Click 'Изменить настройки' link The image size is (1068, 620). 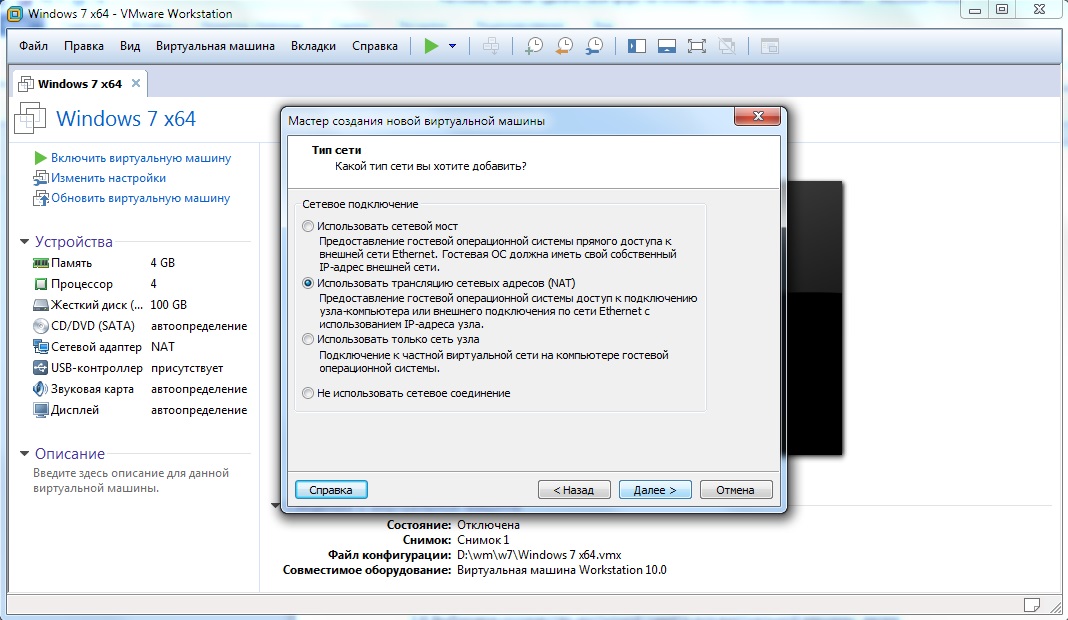[108, 178]
